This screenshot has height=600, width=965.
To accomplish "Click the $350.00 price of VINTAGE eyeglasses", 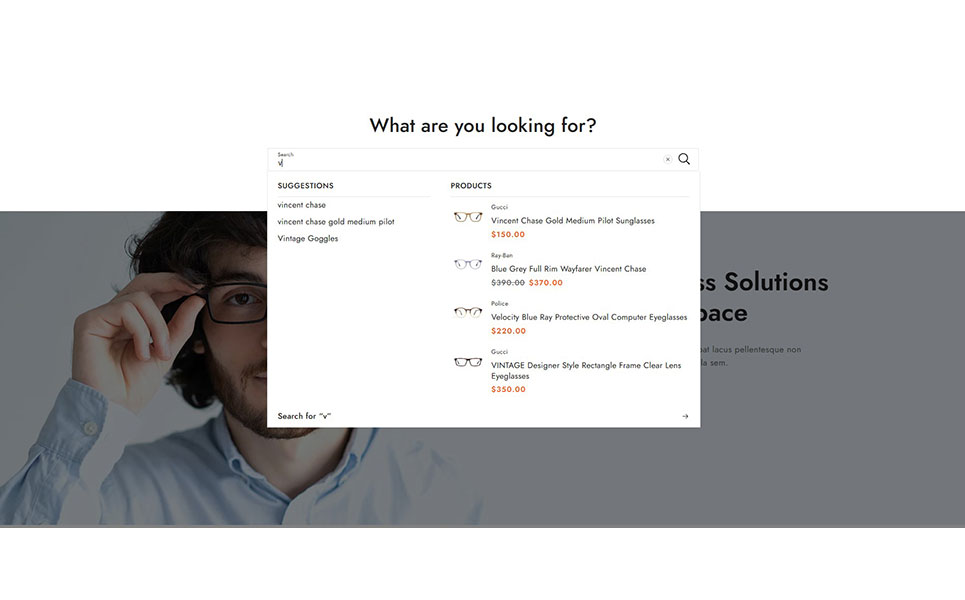I will 508,390.
